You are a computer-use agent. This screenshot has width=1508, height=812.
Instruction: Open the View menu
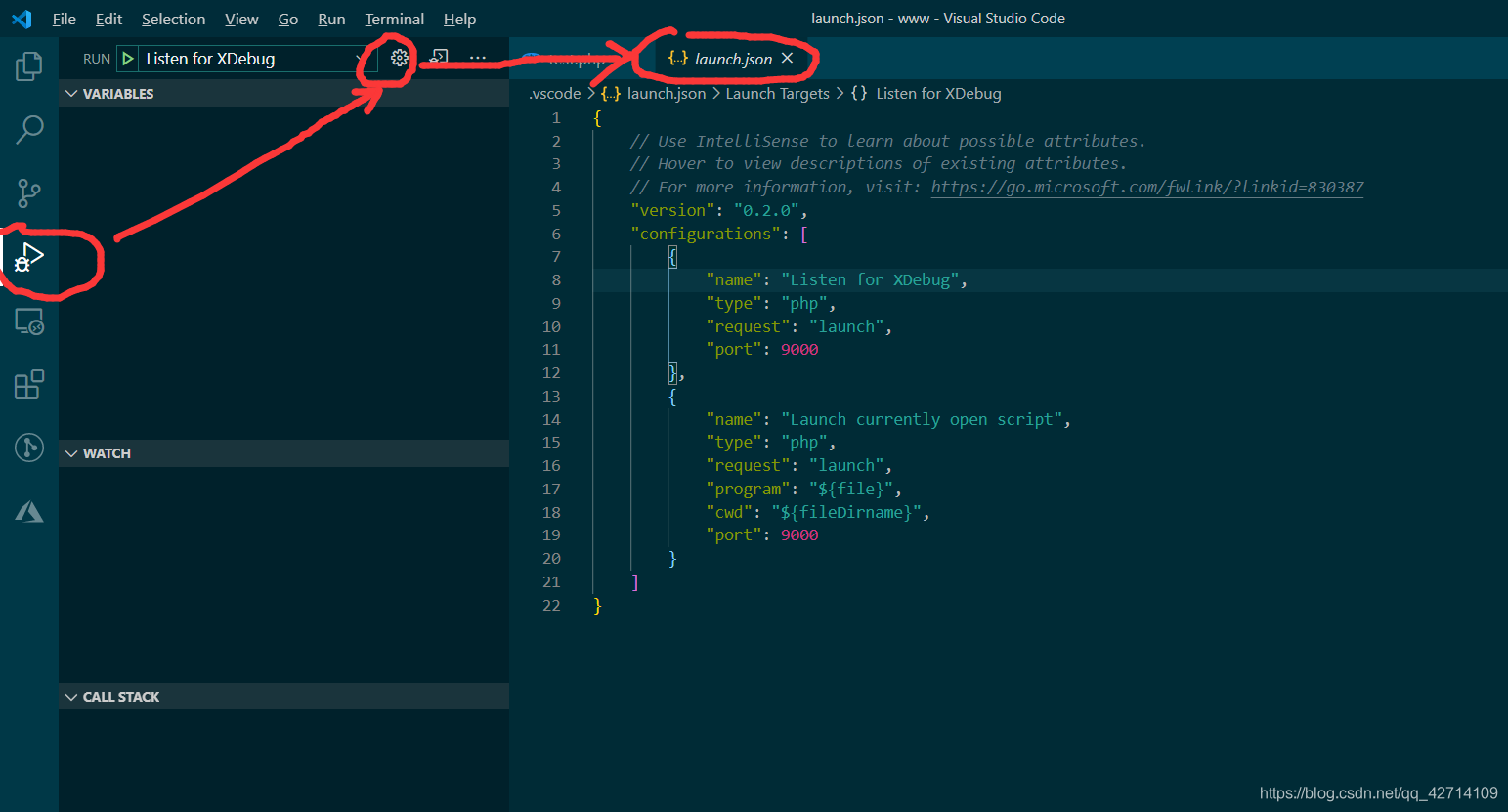[x=241, y=19]
